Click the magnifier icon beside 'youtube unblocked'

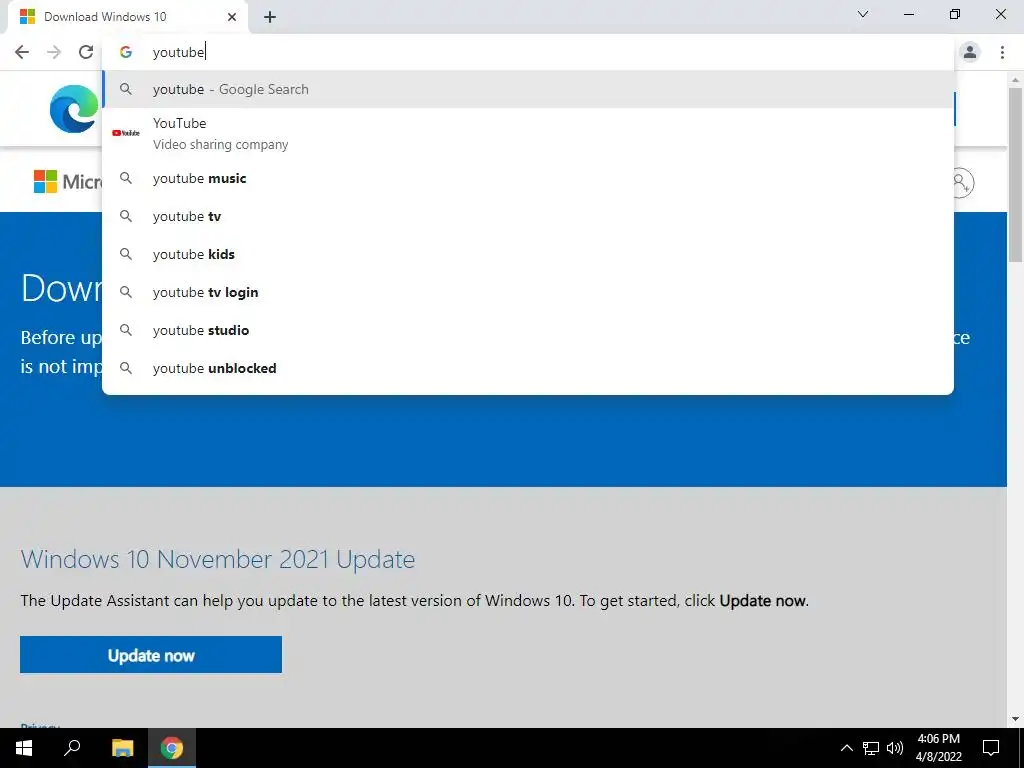(126, 368)
